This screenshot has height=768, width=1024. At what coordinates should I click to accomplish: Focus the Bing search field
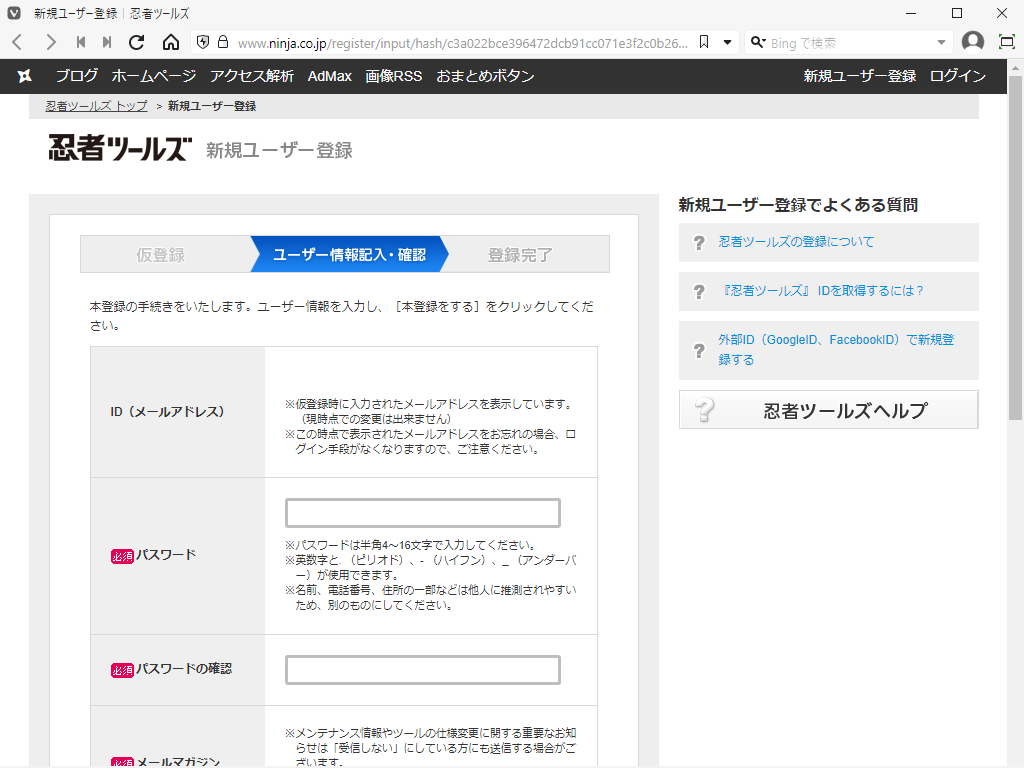coord(850,43)
